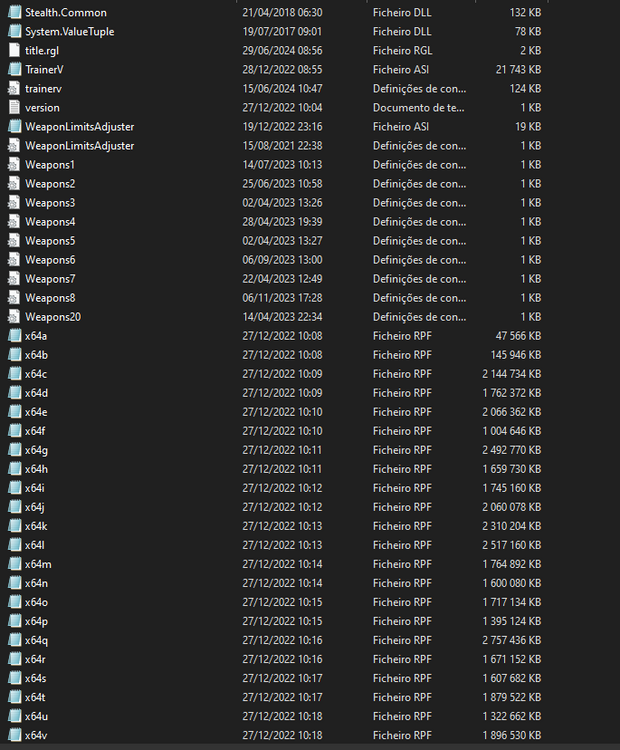Click the Weapons7 config gear icon
Image resolution: width=620 pixels, height=750 pixels.
click(x=14, y=279)
